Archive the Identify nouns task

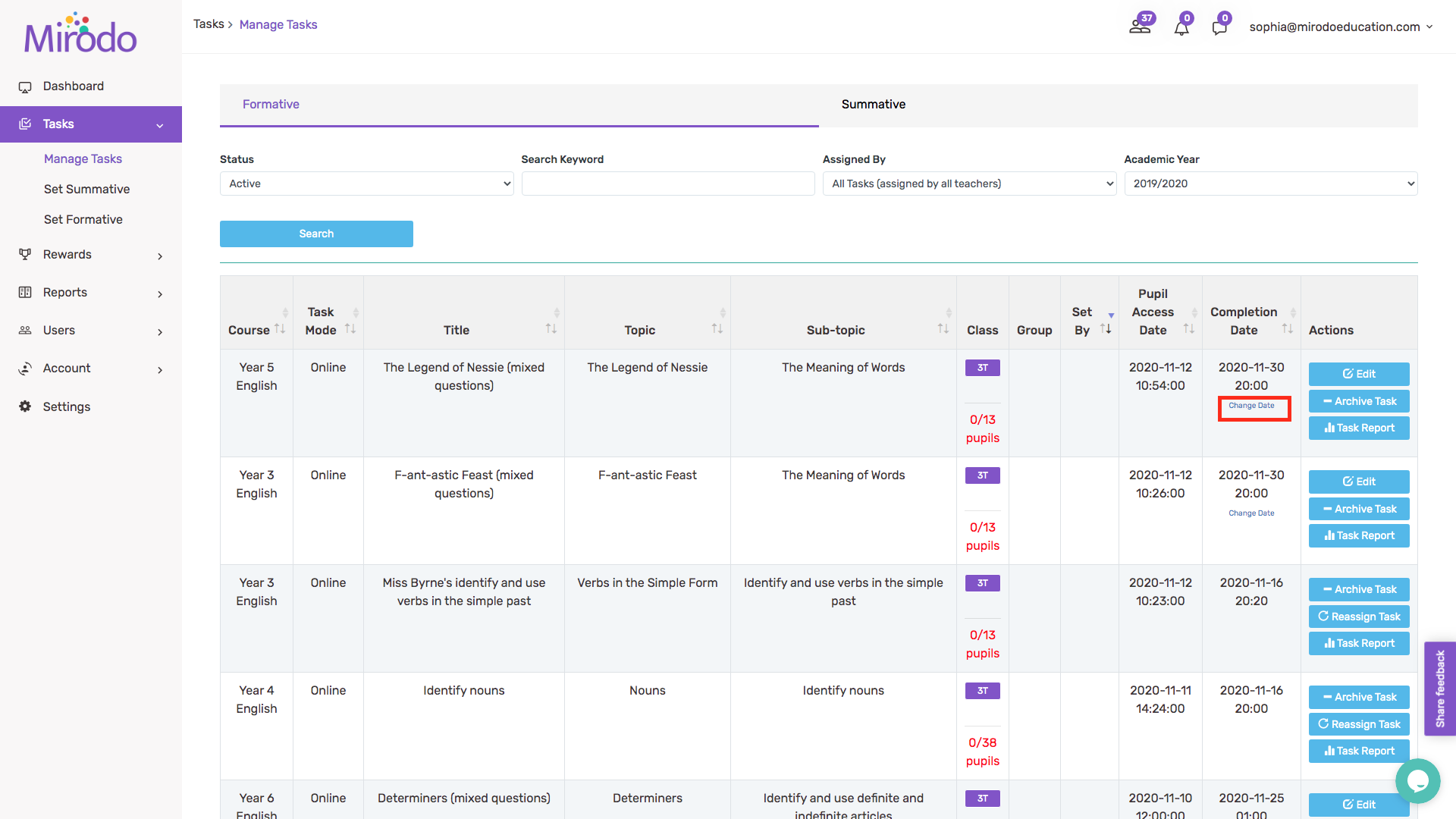[x=1359, y=697]
